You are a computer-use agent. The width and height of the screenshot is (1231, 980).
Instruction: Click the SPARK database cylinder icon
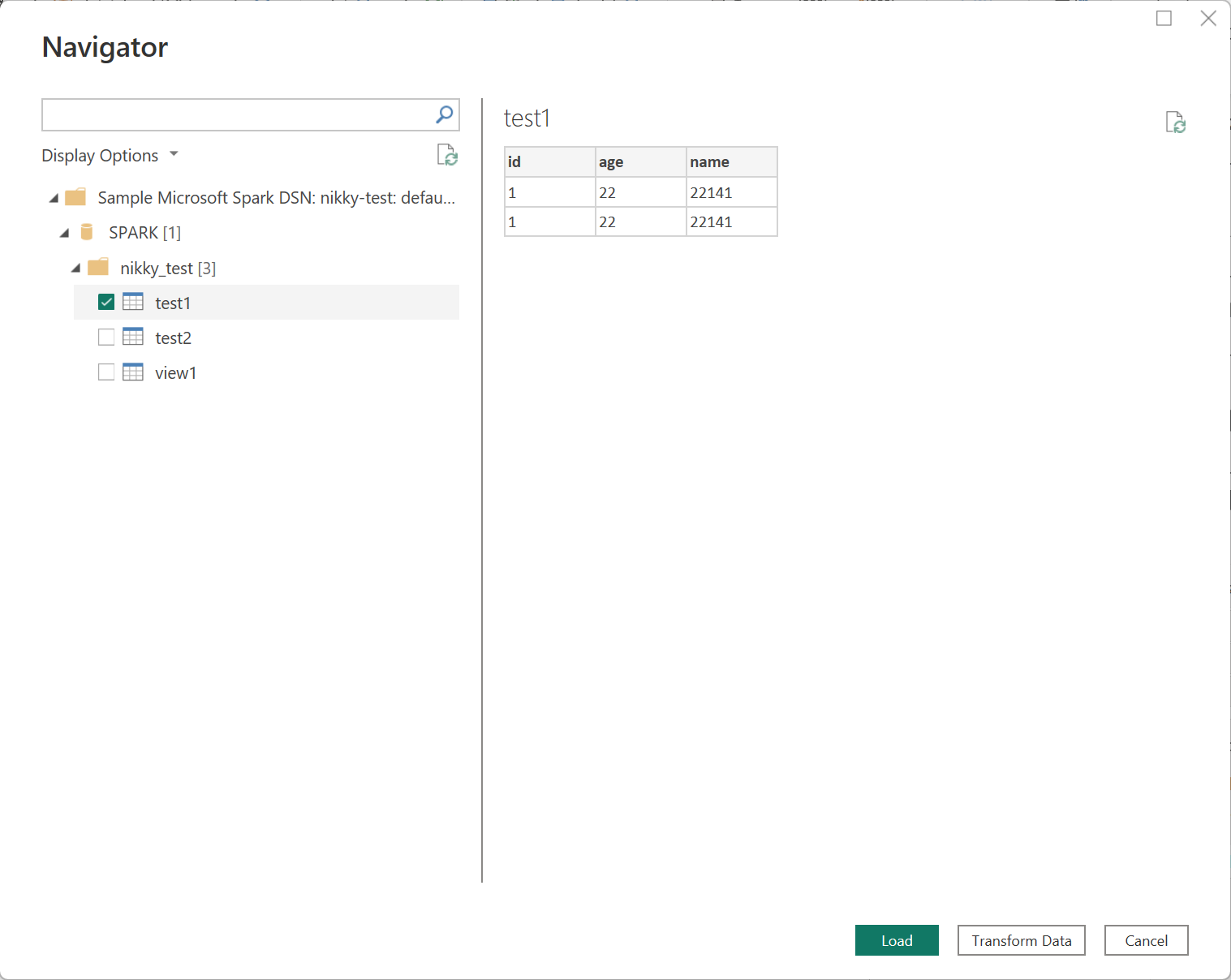click(x=87, y=233)
